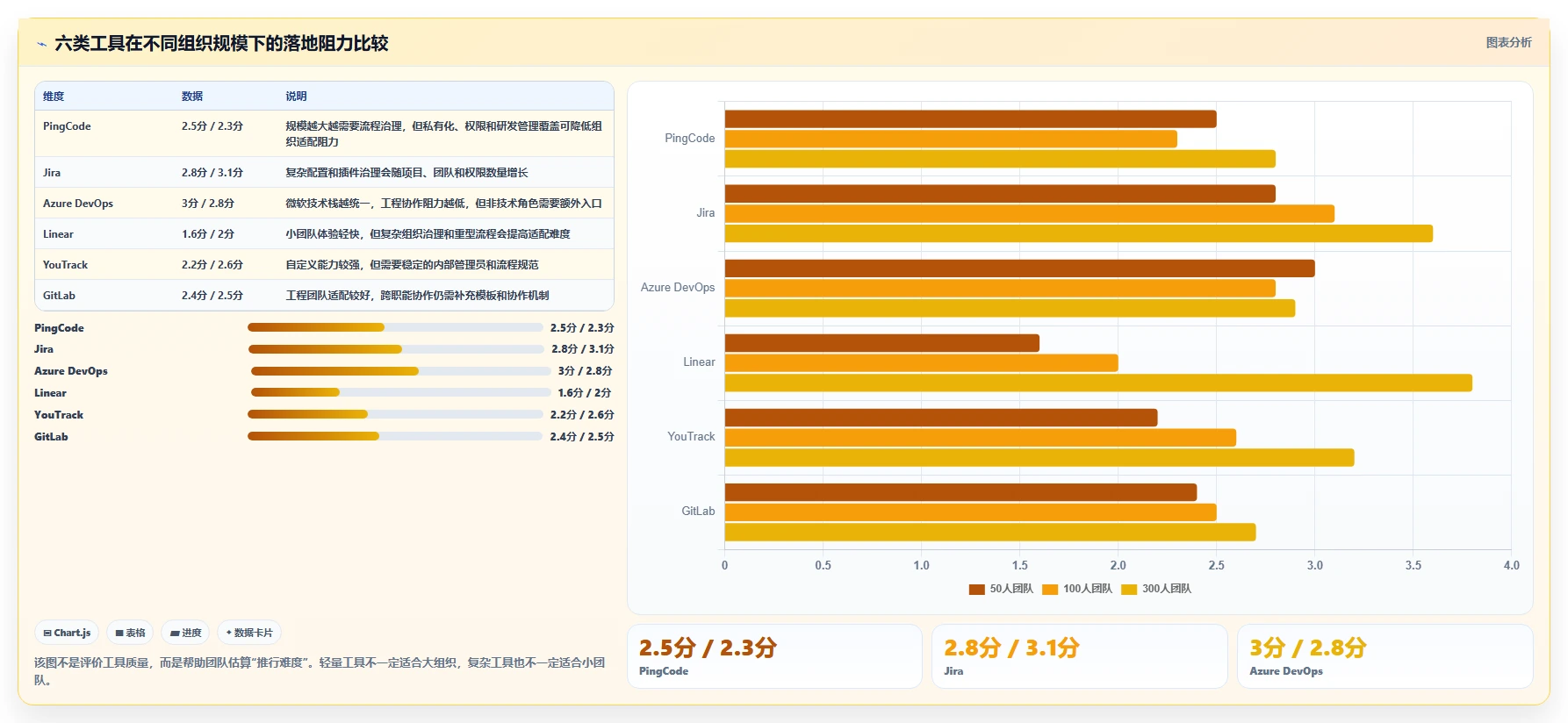Click PingCode's 50人团队 chart bar

pyautogui.click(x=970, y=119)
